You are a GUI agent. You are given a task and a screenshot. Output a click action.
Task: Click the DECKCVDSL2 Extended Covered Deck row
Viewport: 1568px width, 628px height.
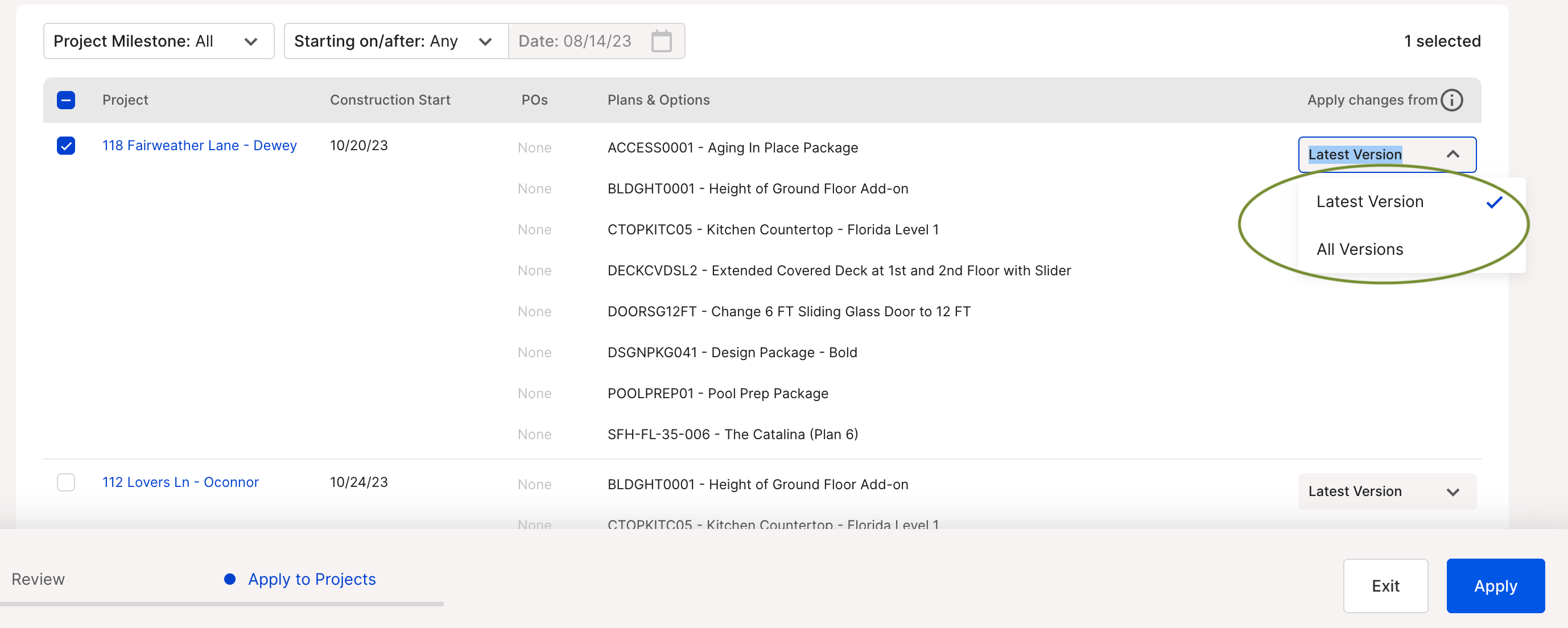click(839, 271)
